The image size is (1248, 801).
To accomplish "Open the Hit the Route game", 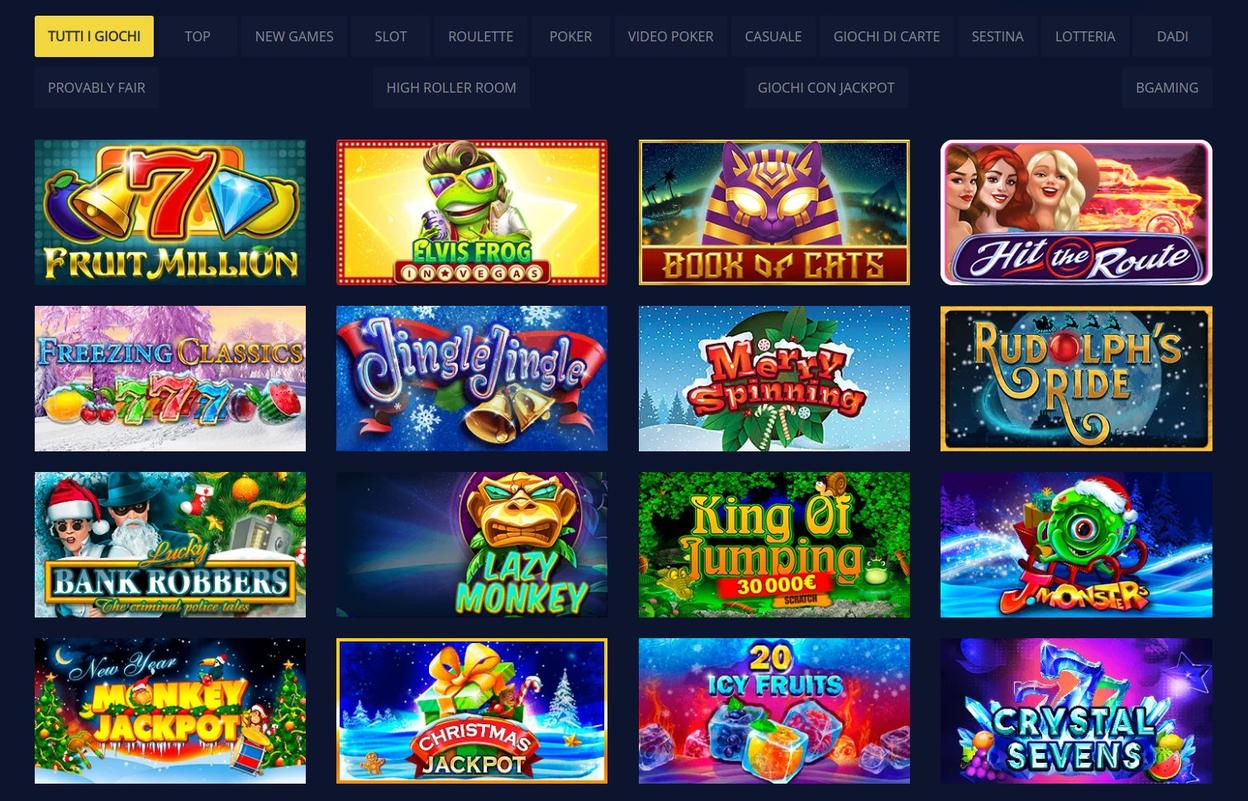I will pos(1076,212).
